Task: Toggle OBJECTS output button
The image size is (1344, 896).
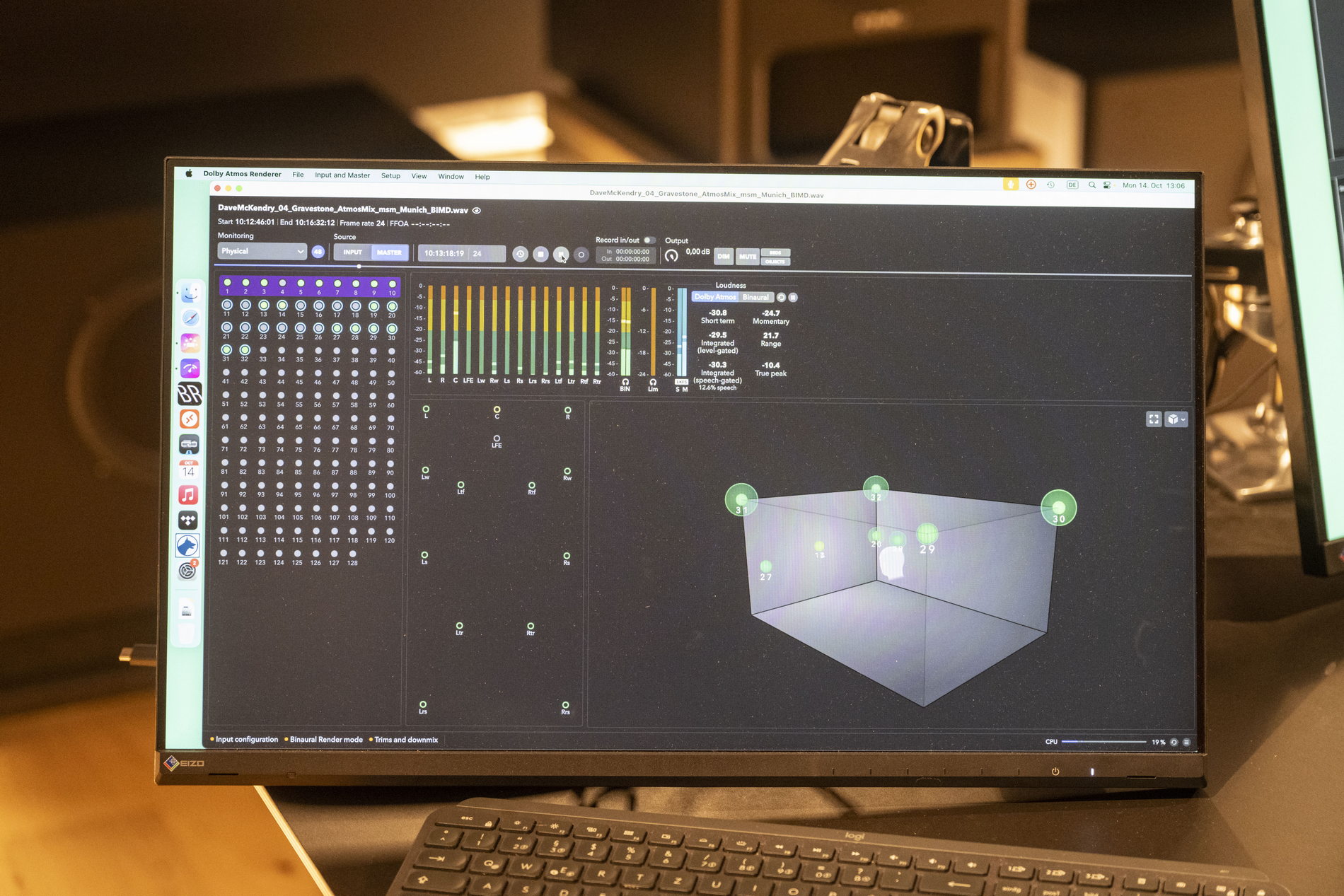Action: [x=775, y=262]
